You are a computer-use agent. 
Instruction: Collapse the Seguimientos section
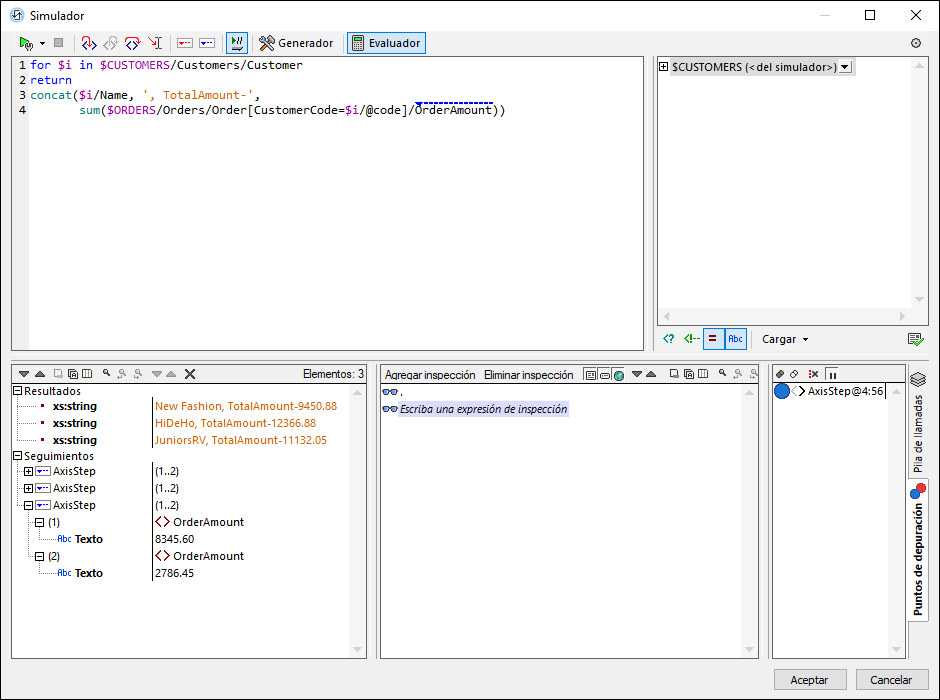18,455
